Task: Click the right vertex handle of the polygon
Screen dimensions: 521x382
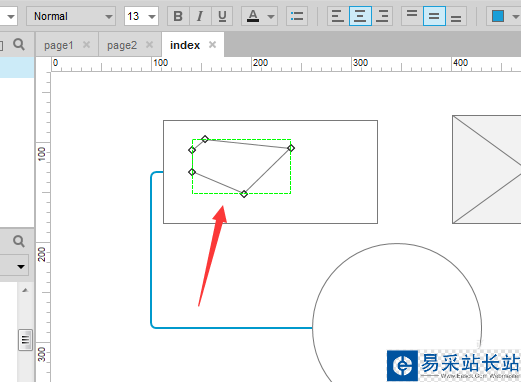Action: 291,148
